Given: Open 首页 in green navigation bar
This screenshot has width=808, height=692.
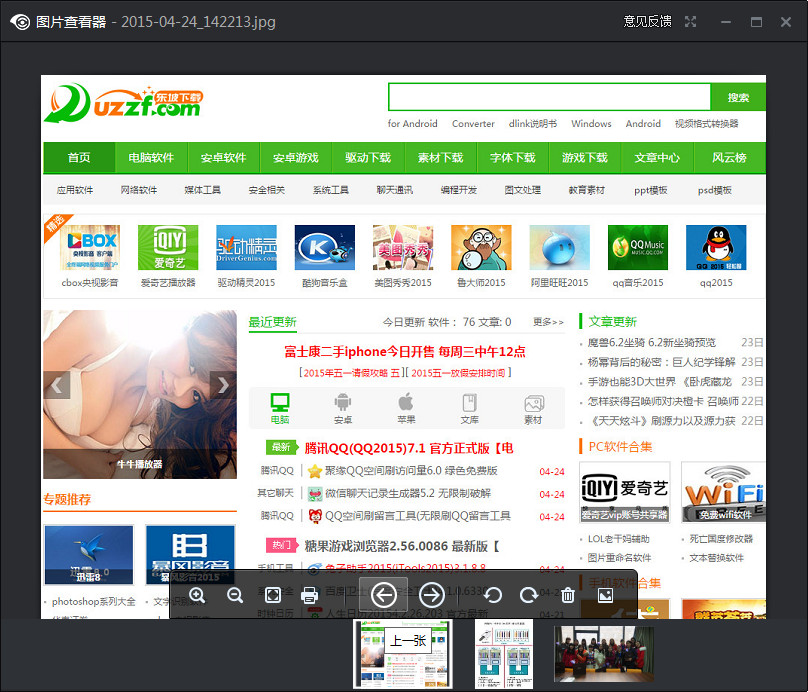Looking at the screenshot, I should tap(79, 158).
